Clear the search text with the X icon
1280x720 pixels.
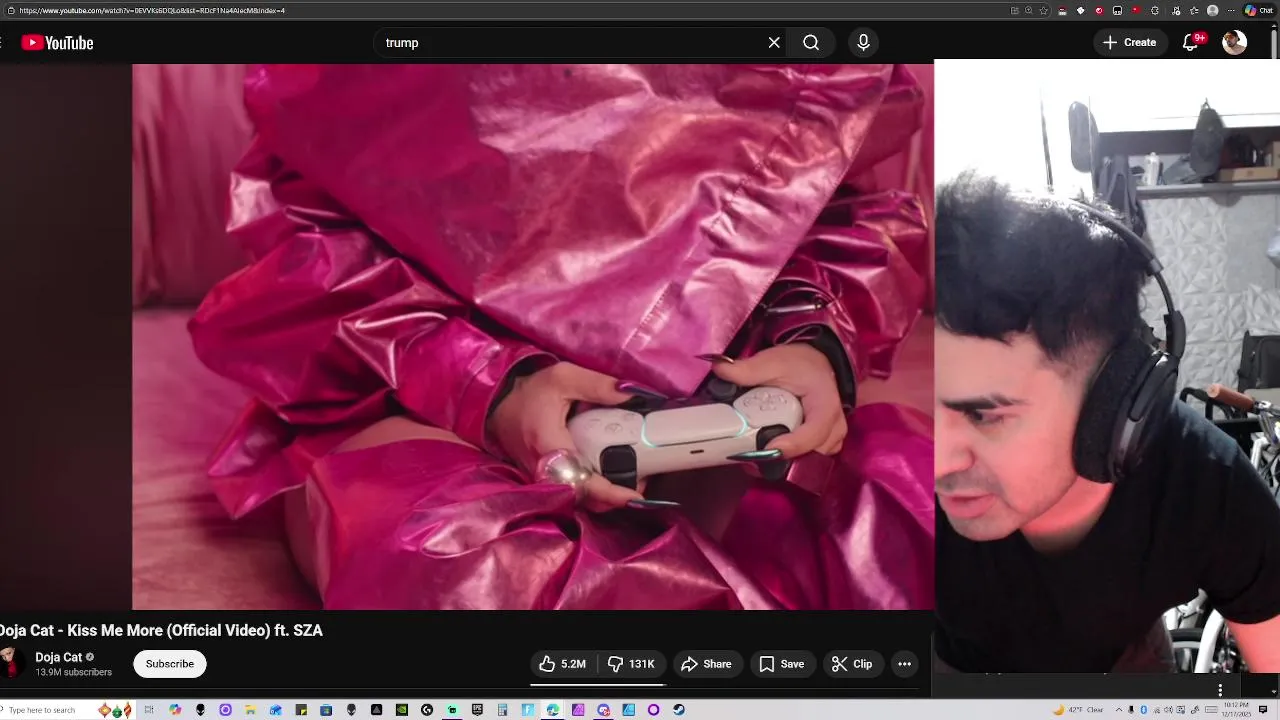coord(774,43)
